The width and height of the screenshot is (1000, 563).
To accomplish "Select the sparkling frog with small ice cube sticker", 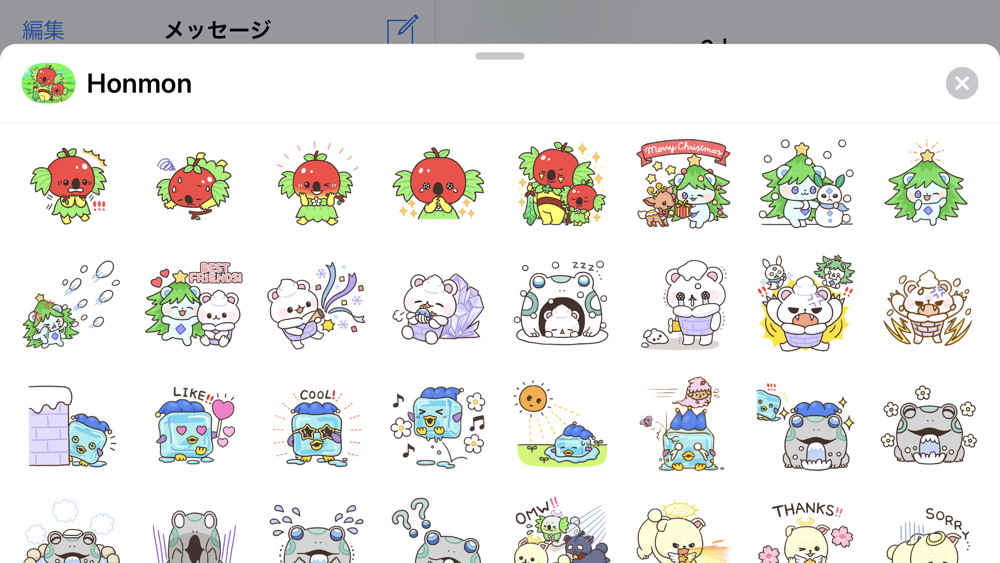I will click(806, 426).
